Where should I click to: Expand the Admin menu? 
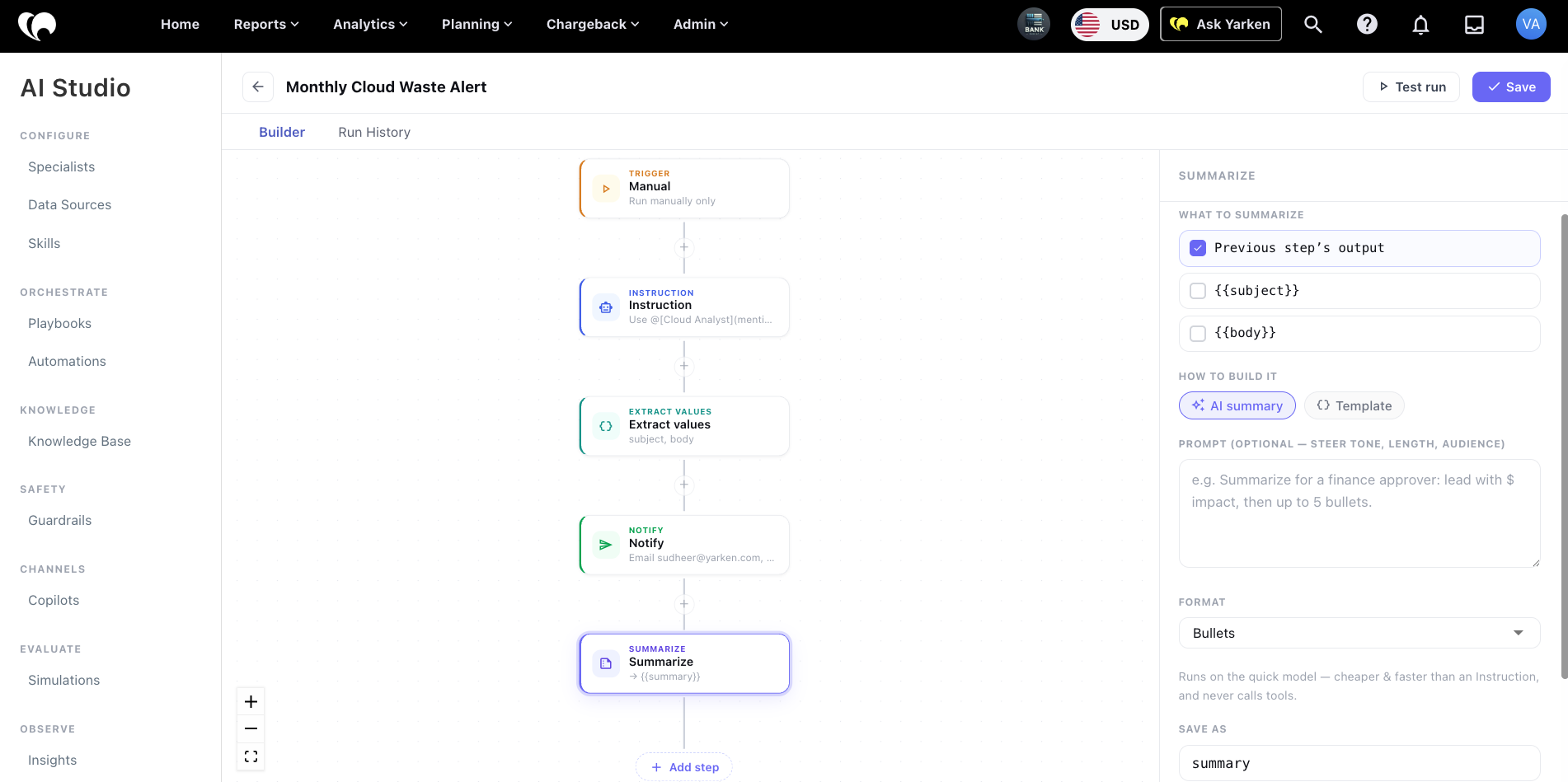pyautogui.click(x=701, y=25)
